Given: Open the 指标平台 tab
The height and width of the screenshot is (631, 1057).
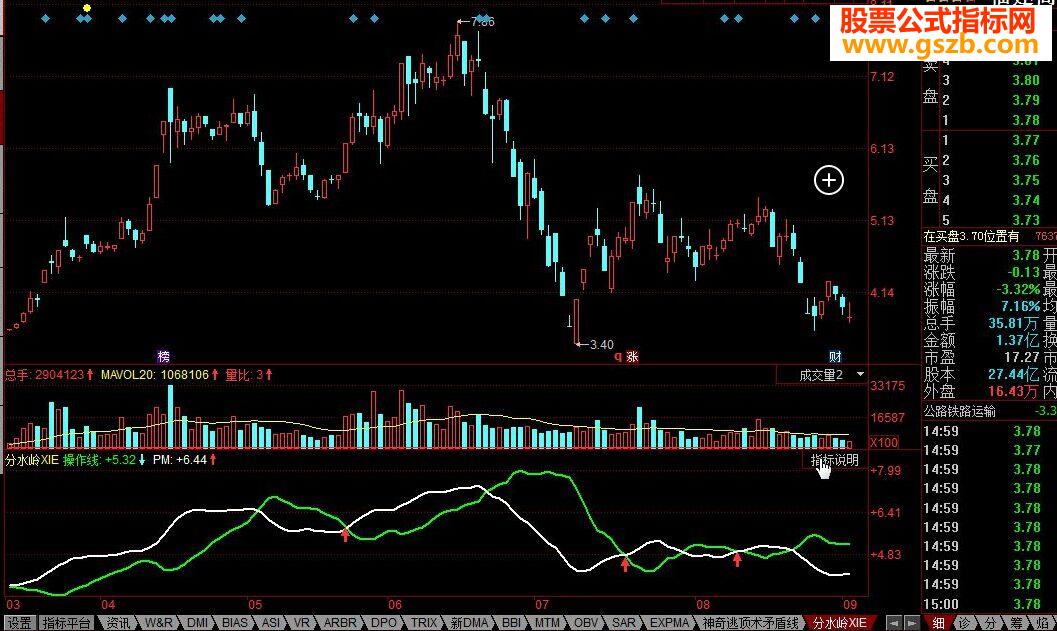Looking at the screenshot, I should click(66, 623).
